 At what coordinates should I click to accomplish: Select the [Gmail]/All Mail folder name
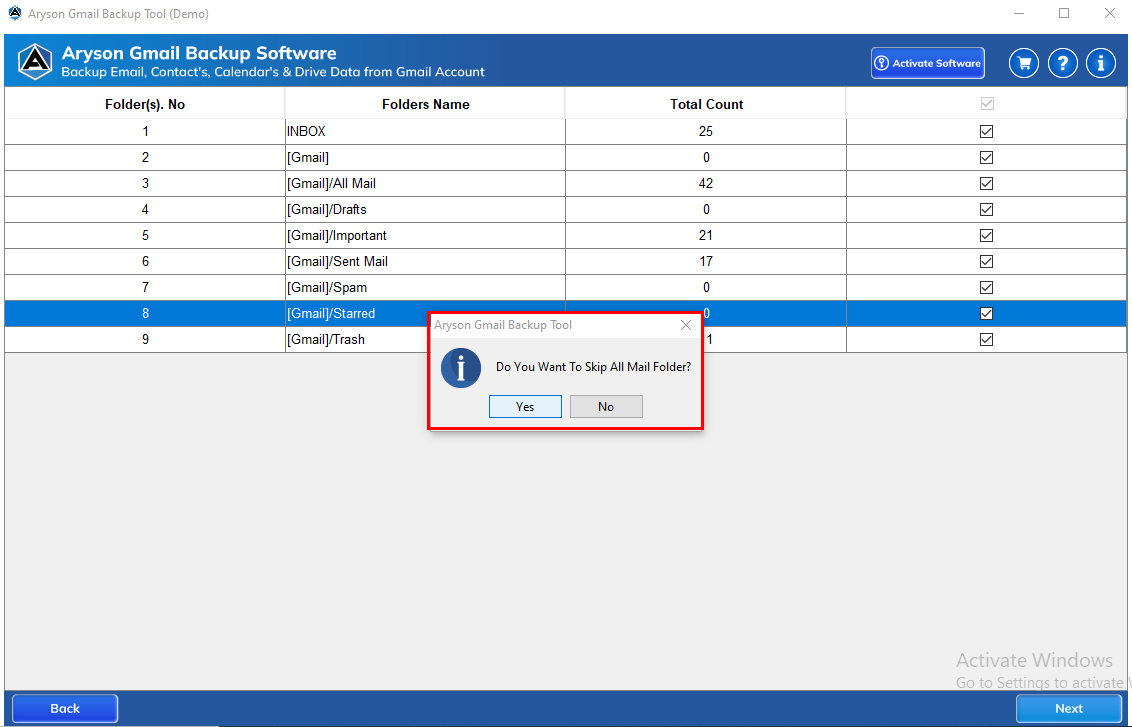click(x=331, y=183)
